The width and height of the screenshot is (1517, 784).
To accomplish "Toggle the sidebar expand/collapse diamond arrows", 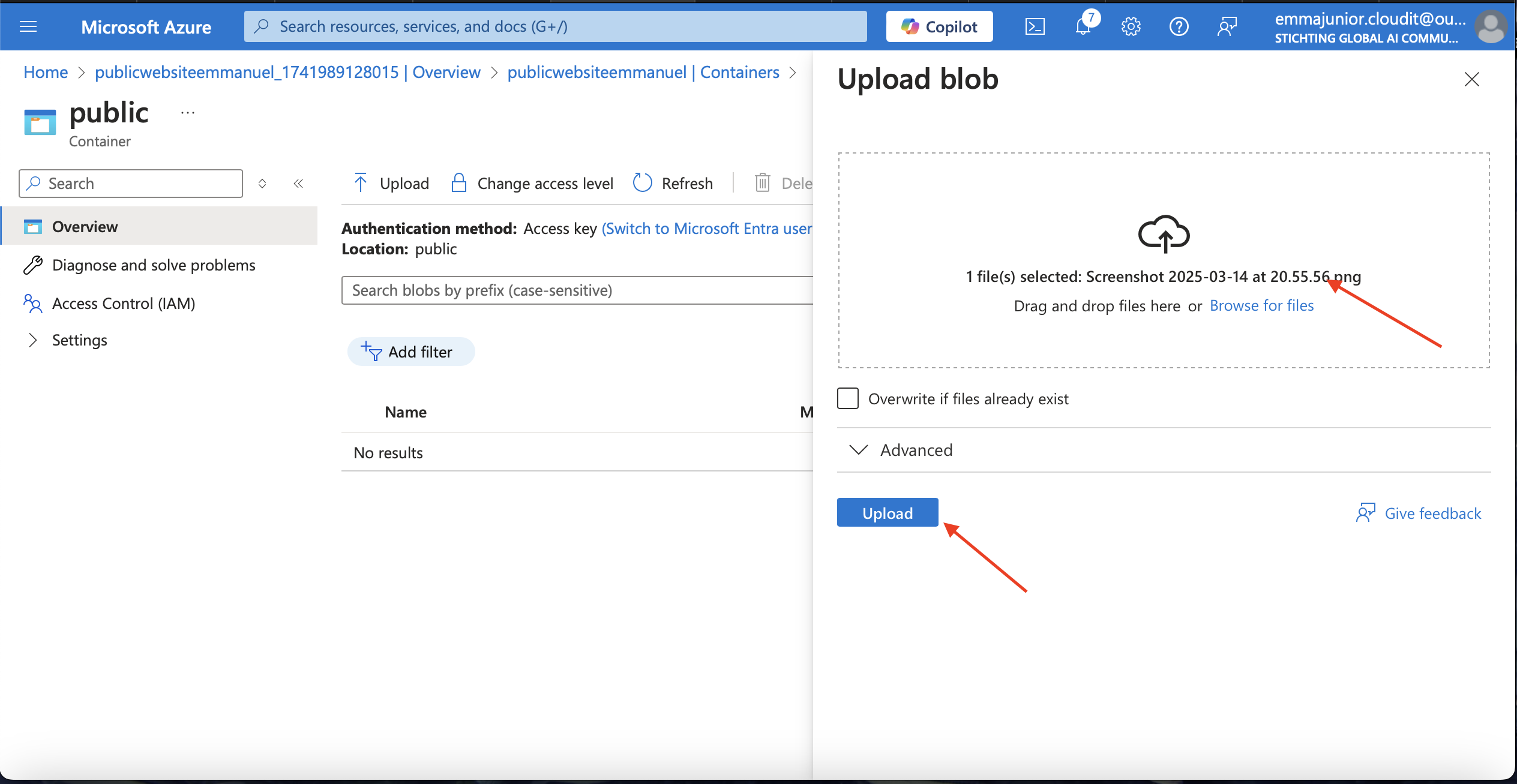I will (262, 184).
